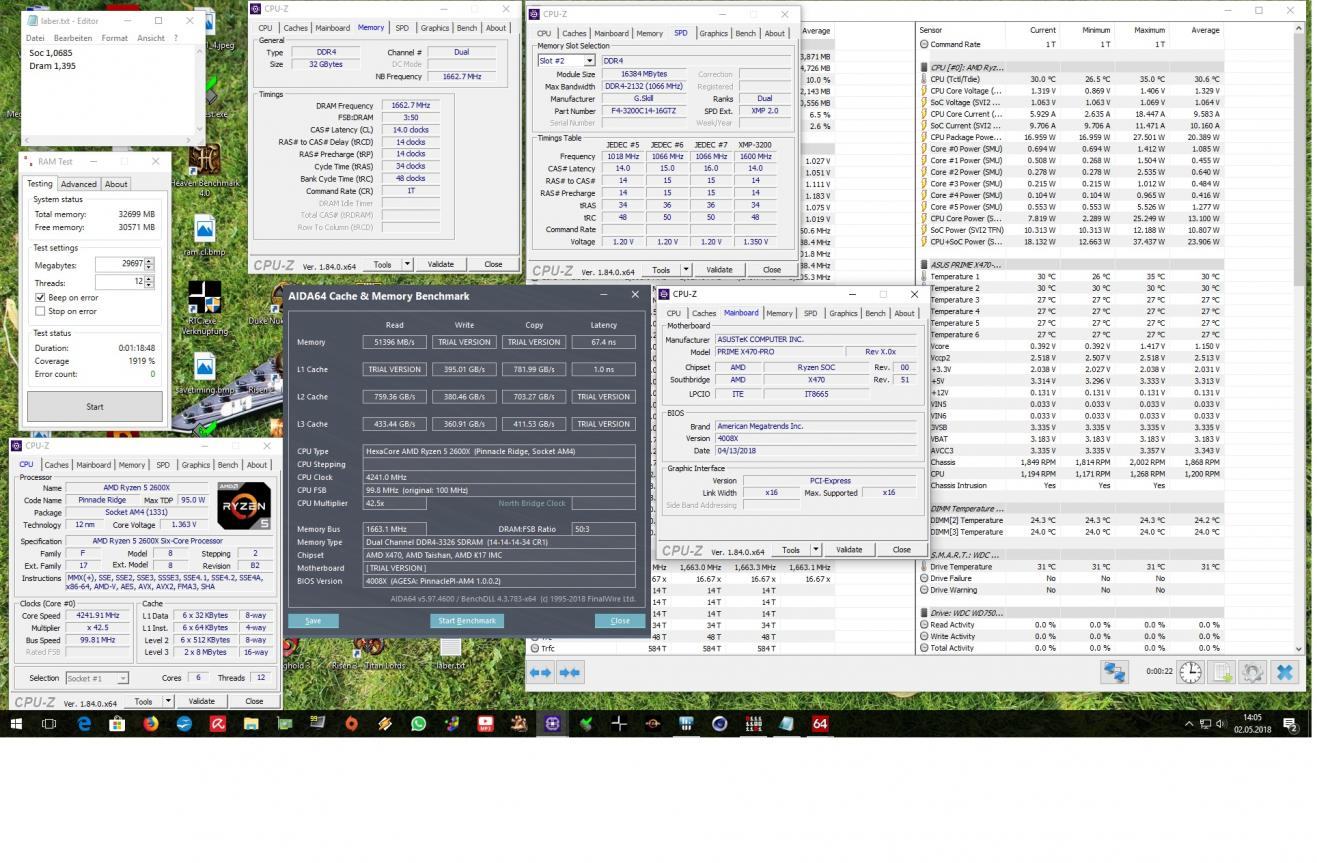Open HWiNFO network/remote monitor icon
The image size is (1317, 863).
click(1115, 673)
